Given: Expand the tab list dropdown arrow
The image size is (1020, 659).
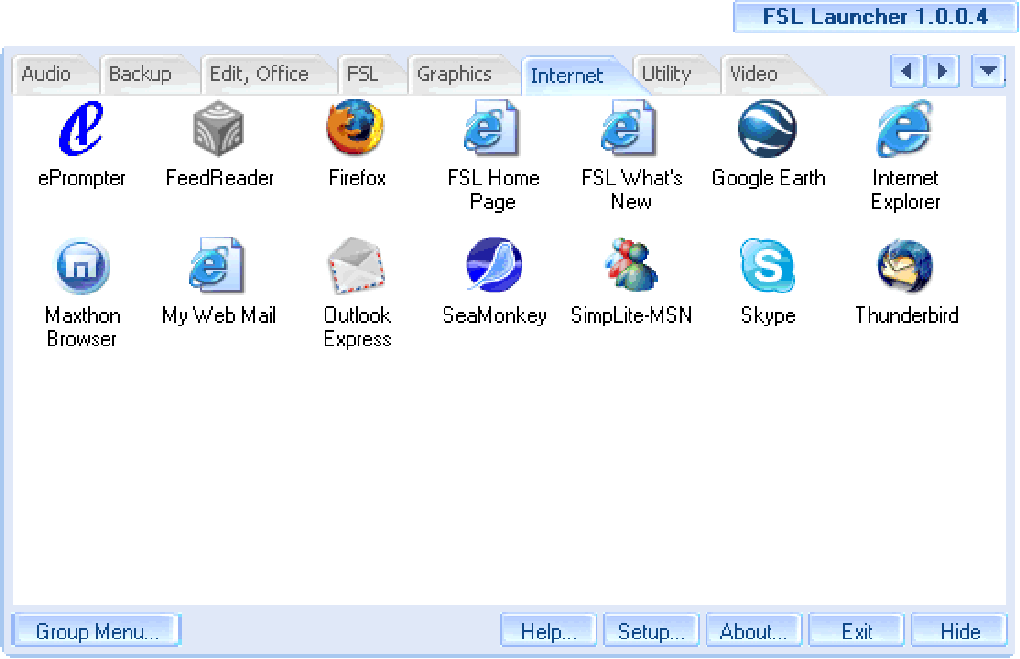Looking at the screenshot, I should (x=988, y=70).
